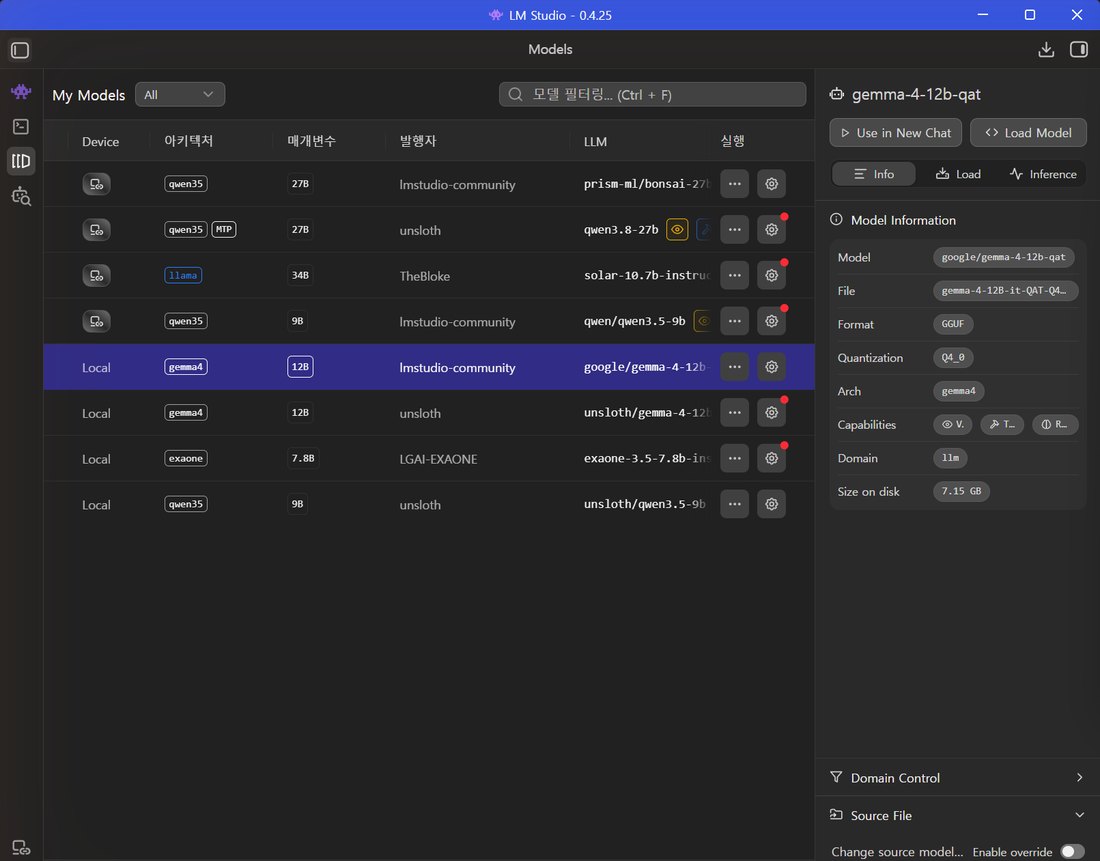
Task: Open settings gear for google/gemma-4-12b row
Action: click(771, 366)
